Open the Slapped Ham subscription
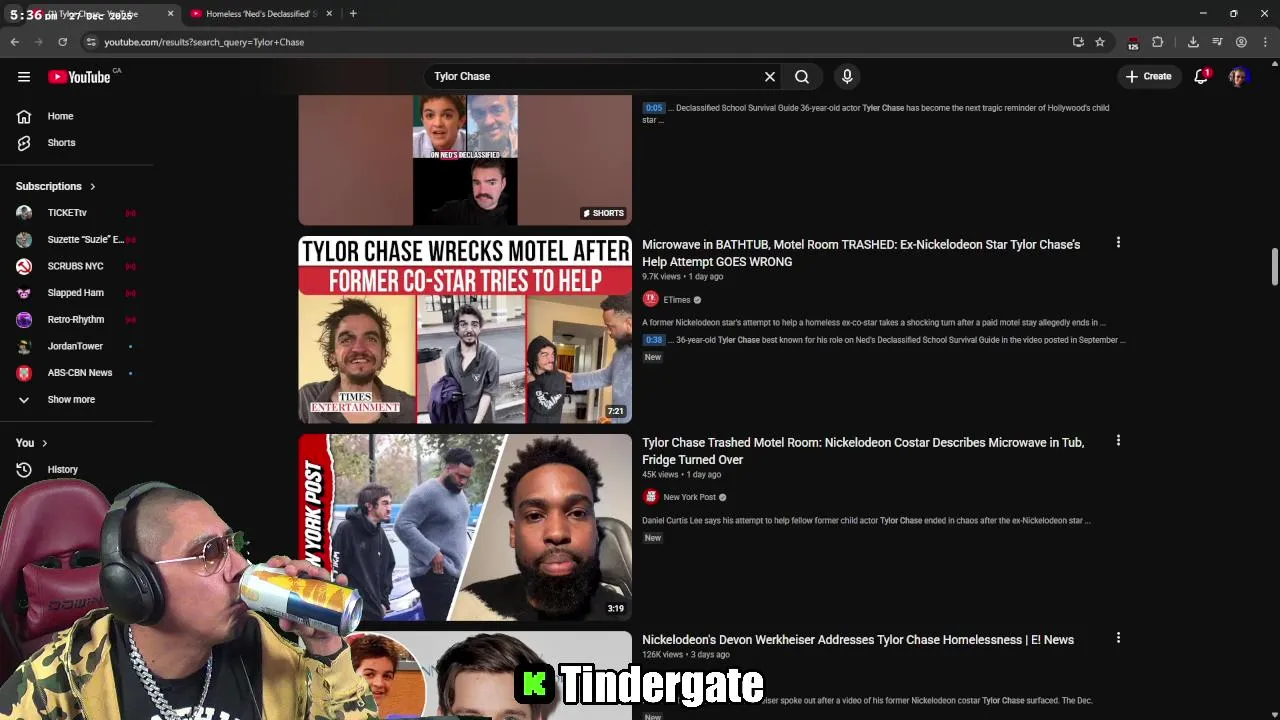The width and height of the screenshot is (1280, 720). tap(76, 293)
